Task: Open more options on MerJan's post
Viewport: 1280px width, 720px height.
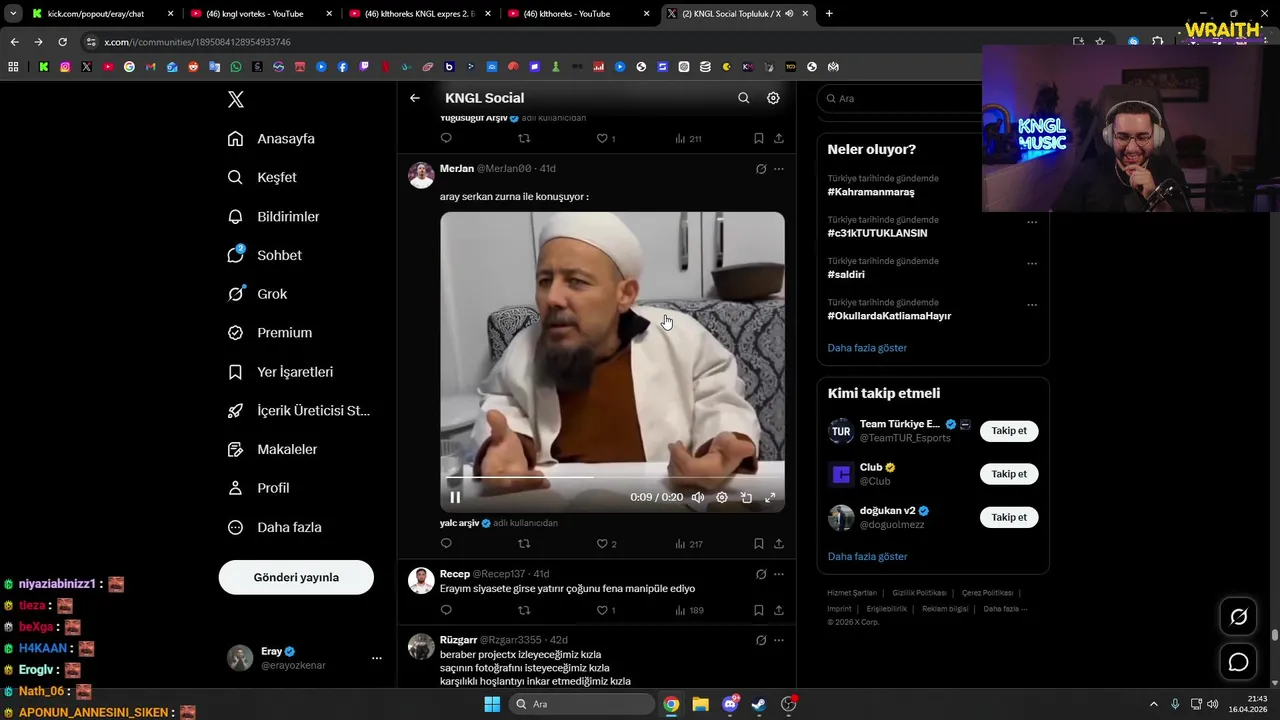Action: pos(779,169)
